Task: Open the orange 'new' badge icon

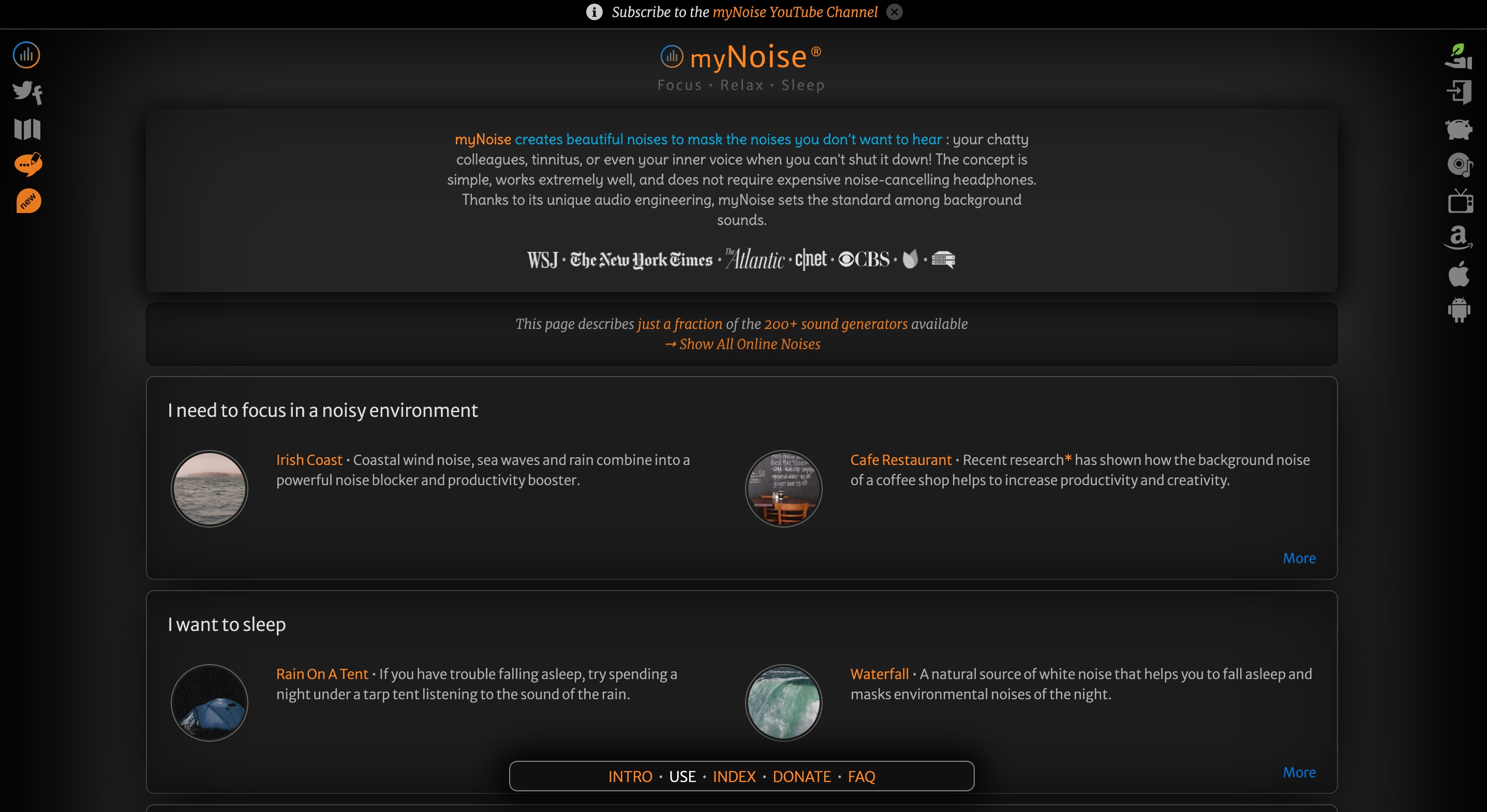Action: [x=28, y=201]
